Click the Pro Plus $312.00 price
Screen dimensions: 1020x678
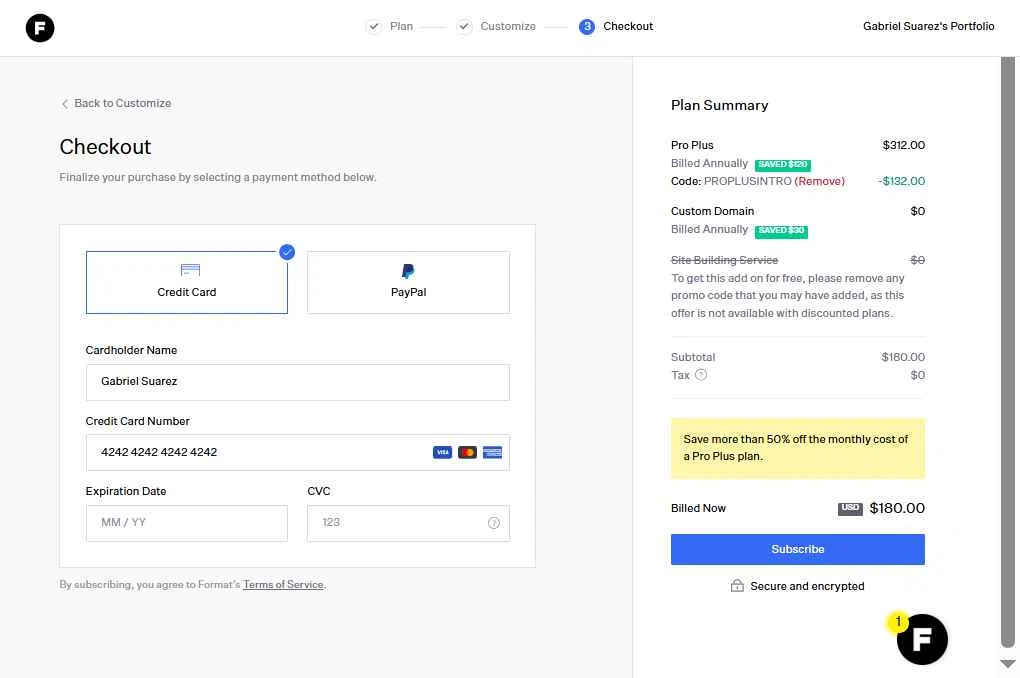904,145
